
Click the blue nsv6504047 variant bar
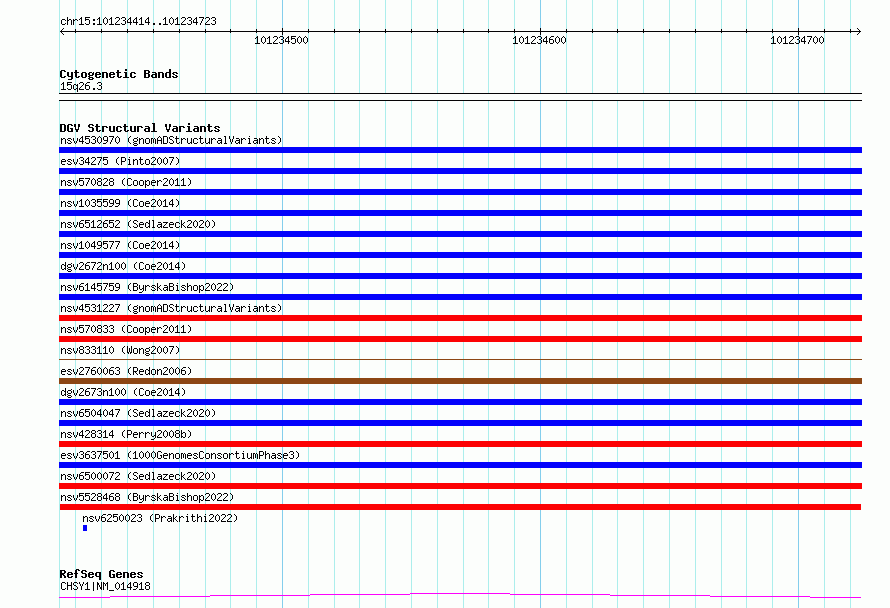coord(460,423)
